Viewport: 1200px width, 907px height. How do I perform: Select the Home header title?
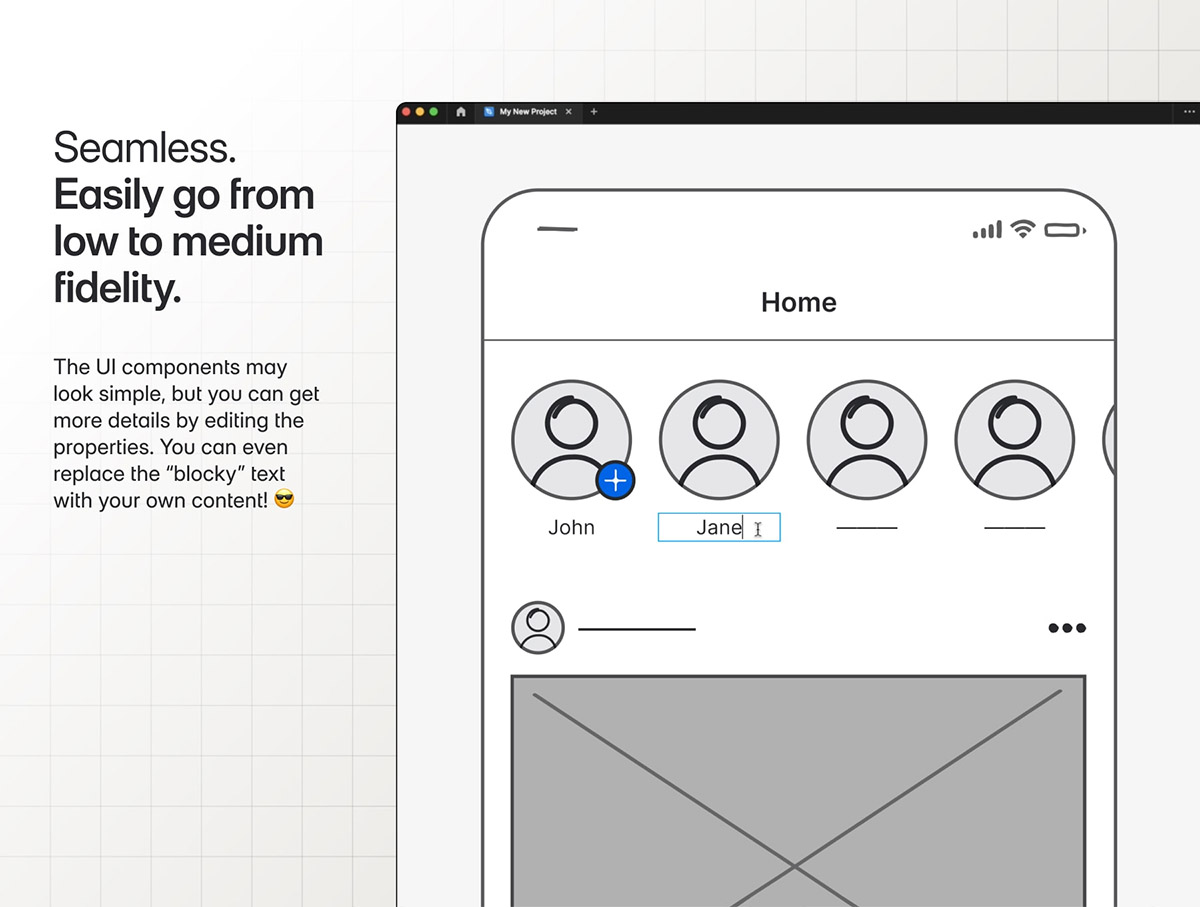[798, 302]
